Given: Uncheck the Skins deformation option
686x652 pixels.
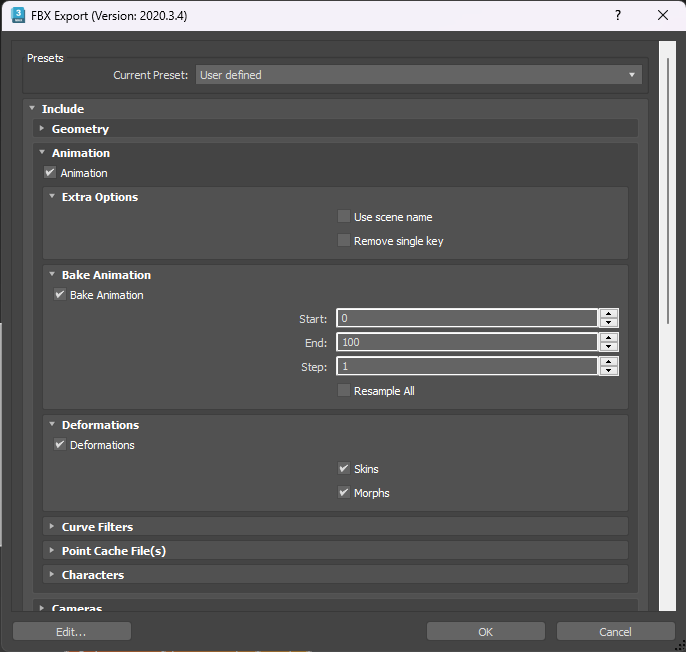Looking at the screenshot, I should click(x=344, y=469).
